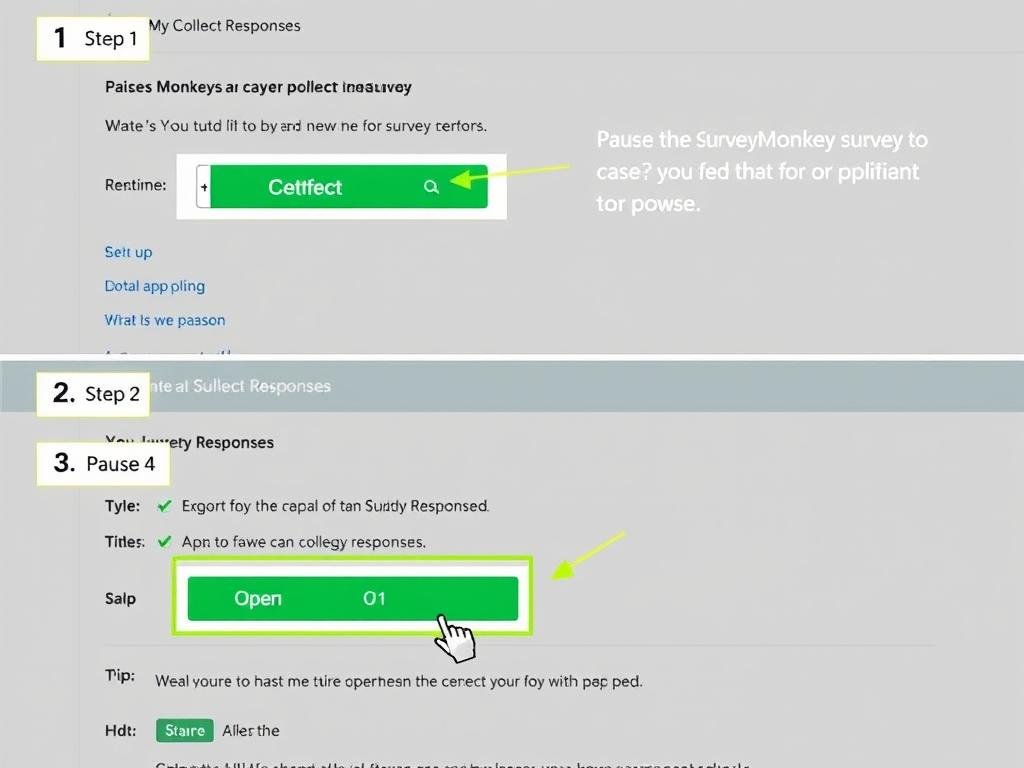1024x768 pixels.
Task: Toggle the checkmark beside Apn to fawe row
Action: [x=163, y=541]
